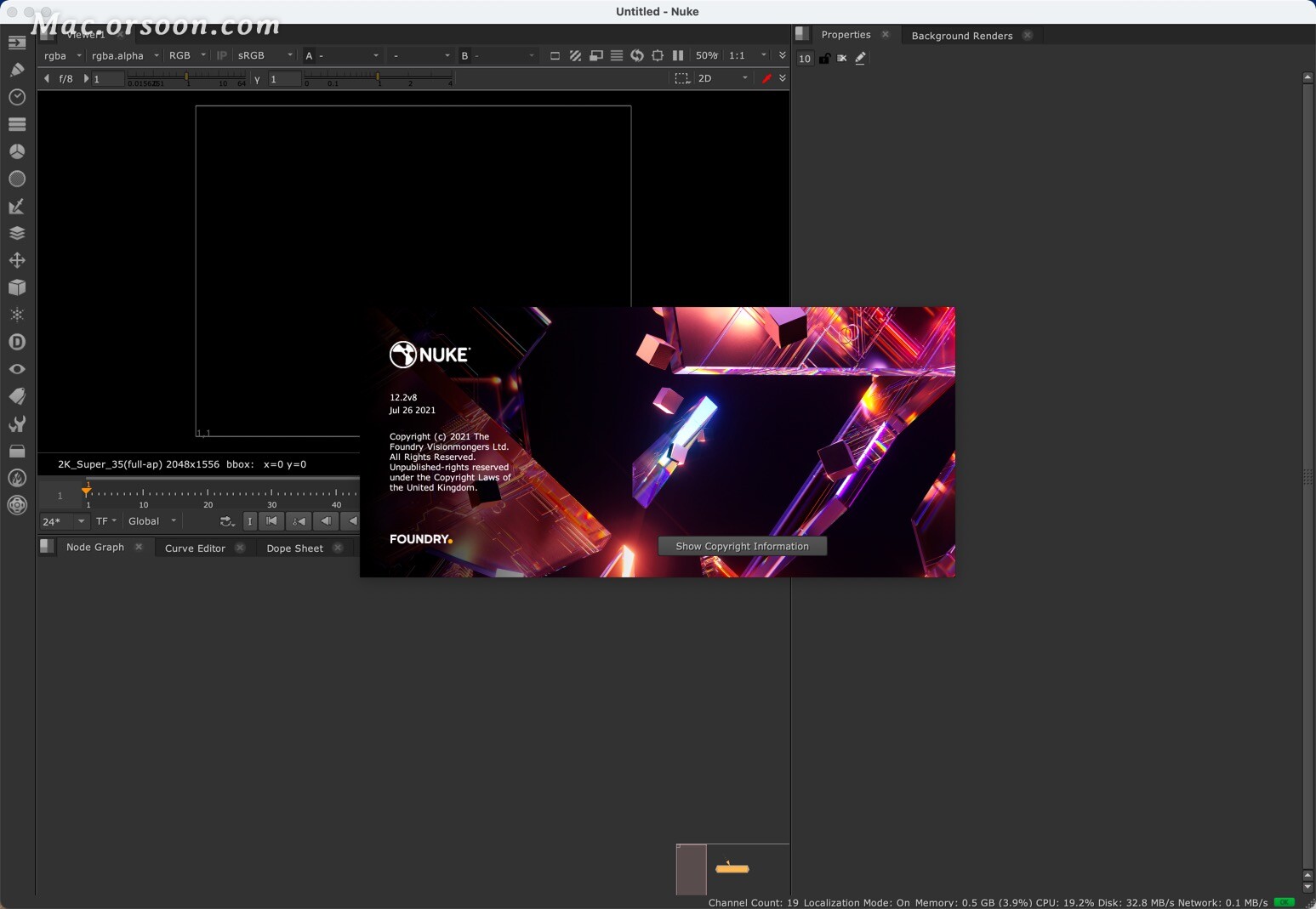The image size is (1316, 909).
Task: Open the Filter nodes menu
Action: 17,179
